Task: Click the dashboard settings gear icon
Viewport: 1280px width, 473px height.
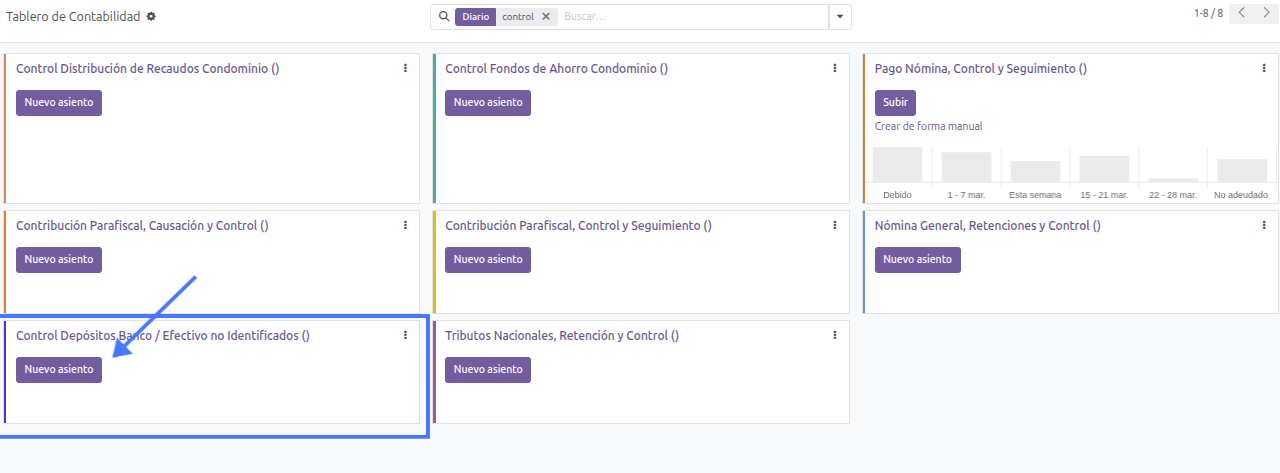Action: (x=151, y=17)
